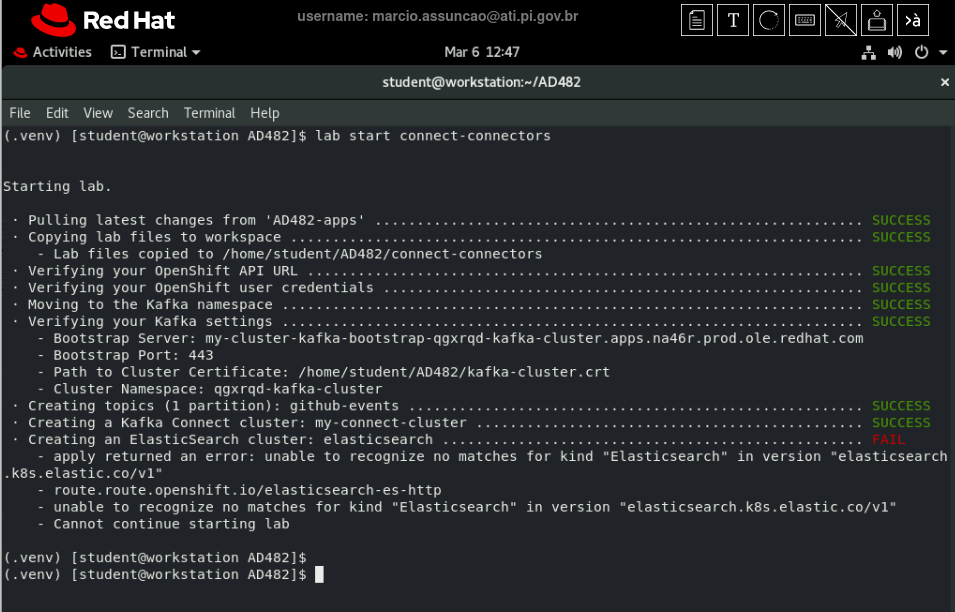Click the T text icon
955x612 pixels.
point(734,21)
